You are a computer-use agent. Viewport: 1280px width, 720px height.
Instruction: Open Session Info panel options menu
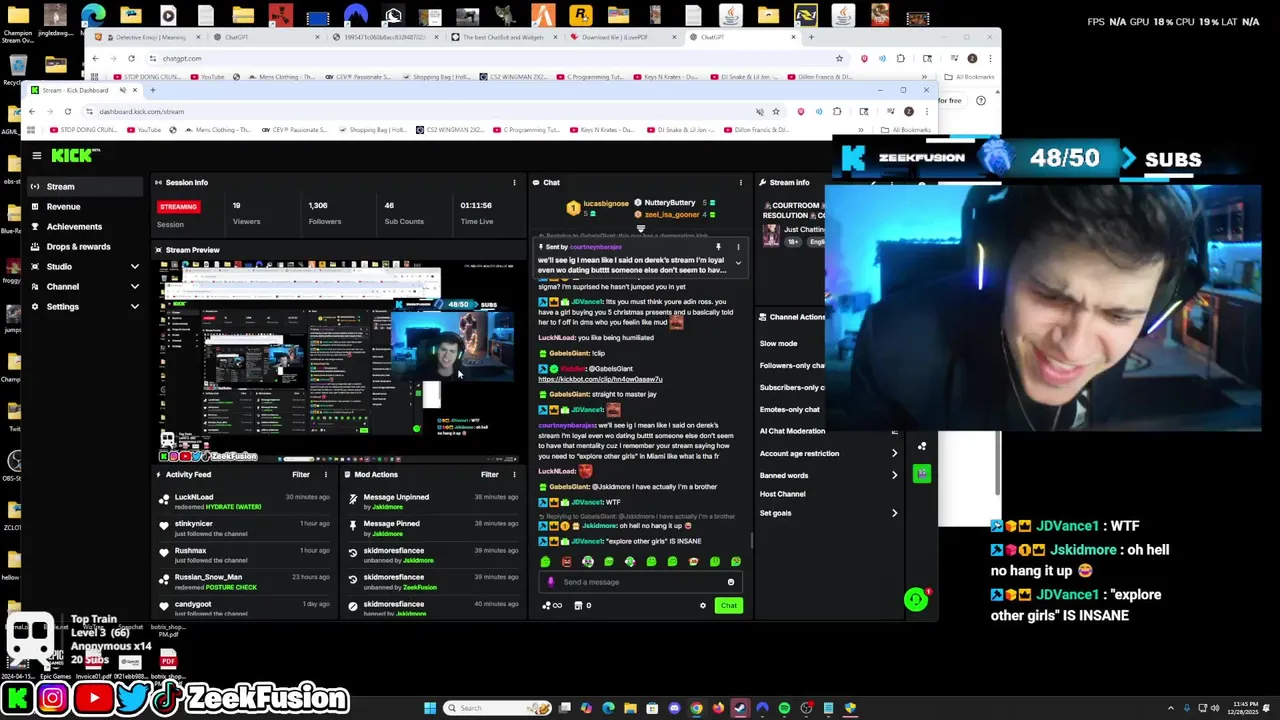514,183
